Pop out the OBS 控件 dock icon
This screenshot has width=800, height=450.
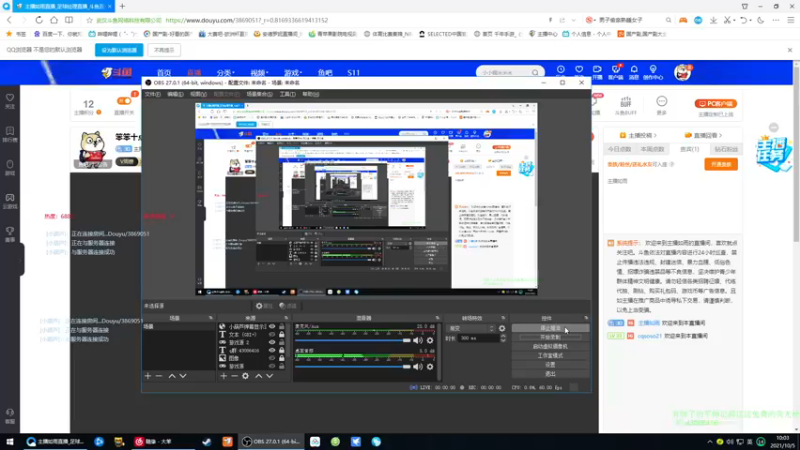[586, 318]
